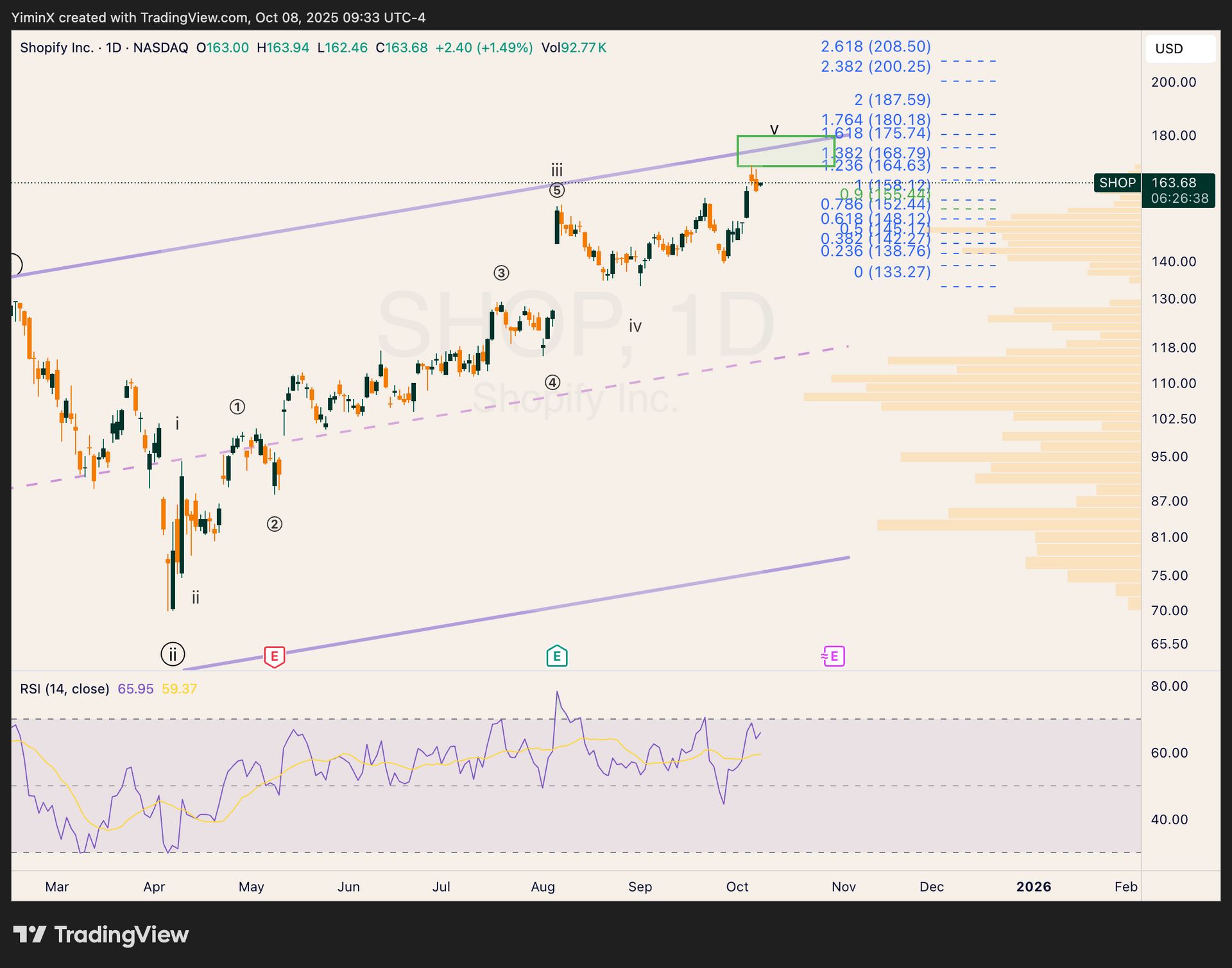
Task: Click the TradingView logo
Action: pyautogui.click(x=101, y=935)
